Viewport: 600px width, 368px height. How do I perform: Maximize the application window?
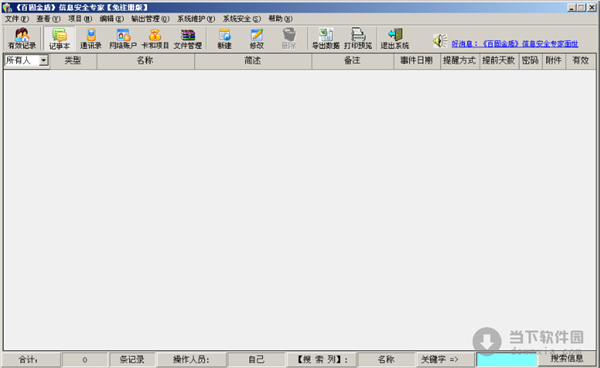coord(581,7)
